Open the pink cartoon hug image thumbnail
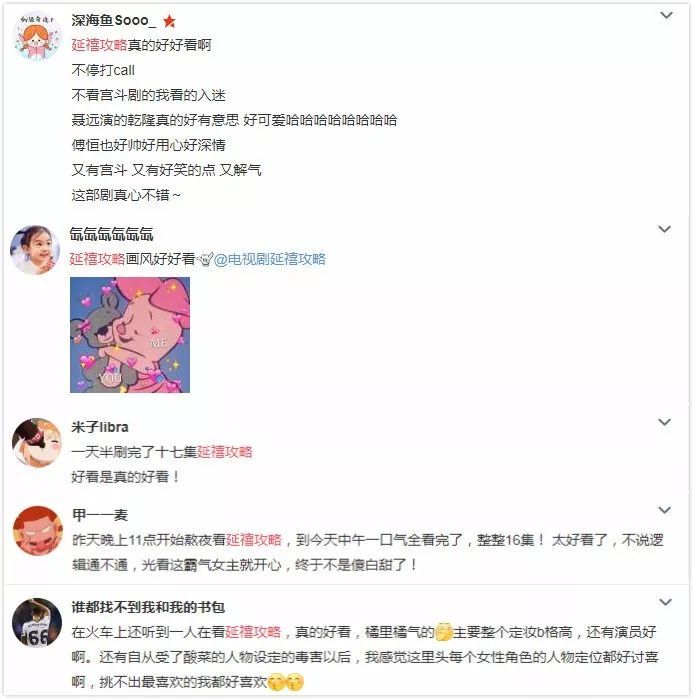Viewport: 693px width, 699px height. [130, 335]
